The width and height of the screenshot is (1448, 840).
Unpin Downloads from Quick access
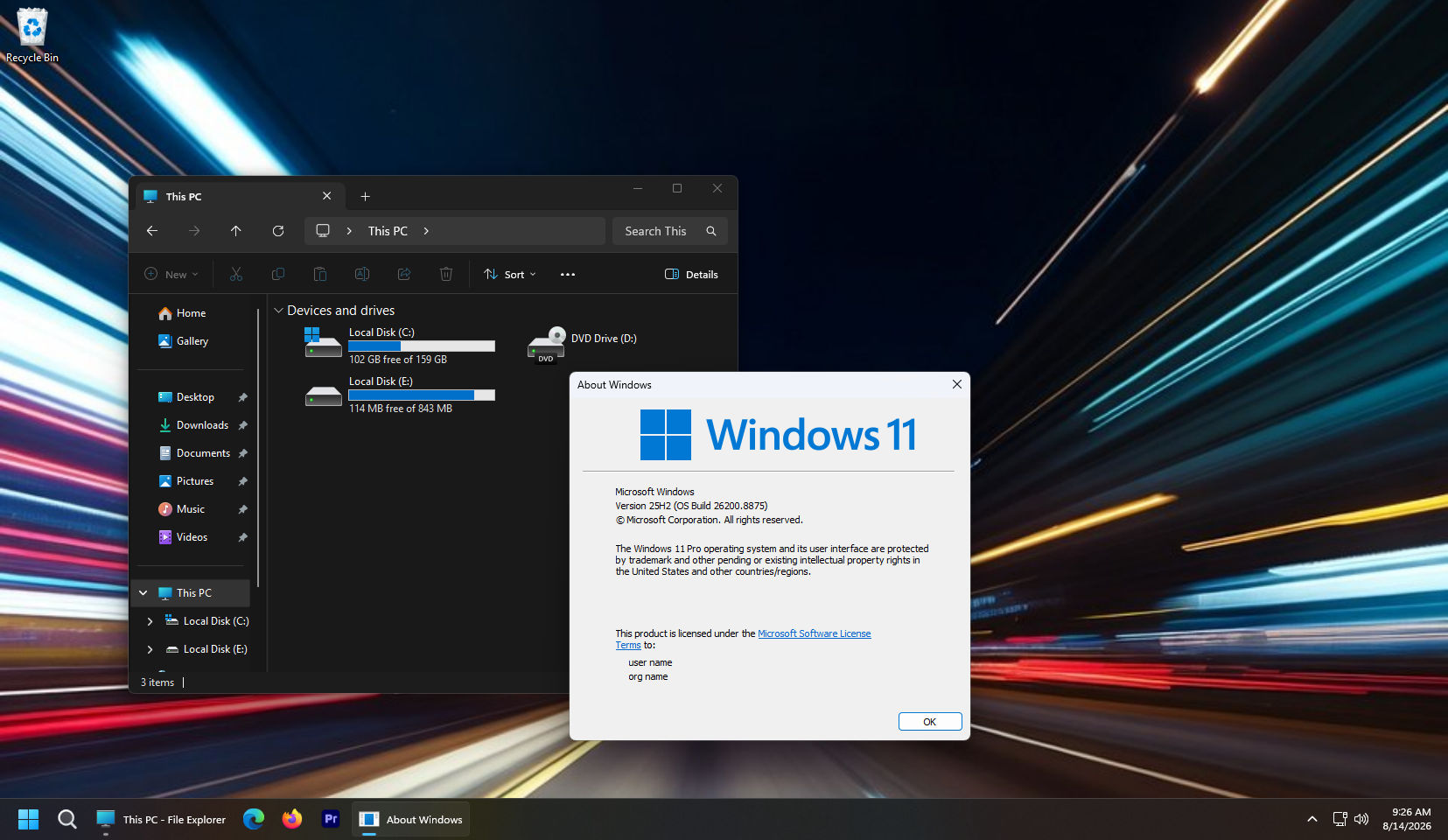tap(243, 425)
